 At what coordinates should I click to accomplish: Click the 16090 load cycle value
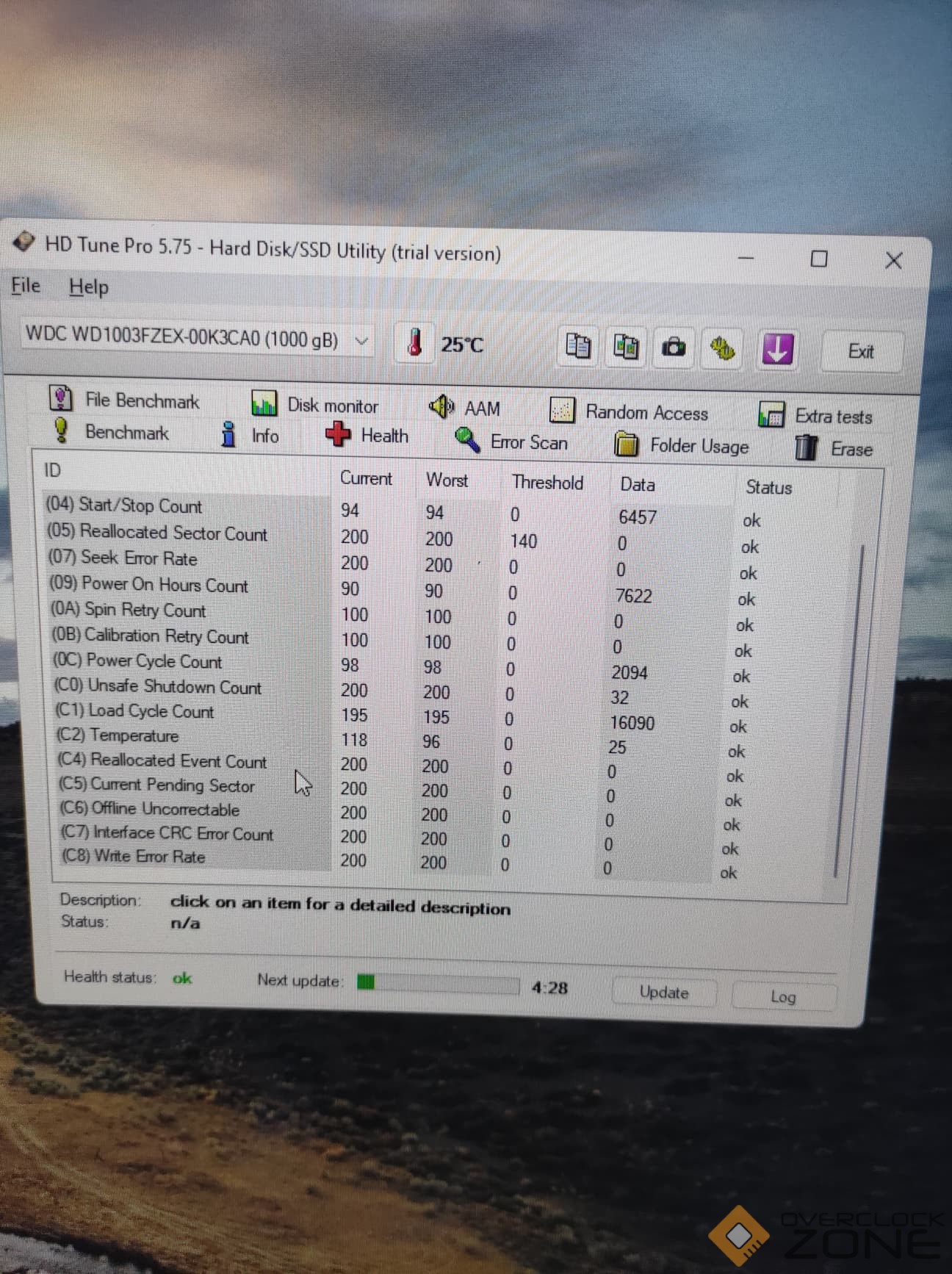pyautogui.click(x=632, y=723)
